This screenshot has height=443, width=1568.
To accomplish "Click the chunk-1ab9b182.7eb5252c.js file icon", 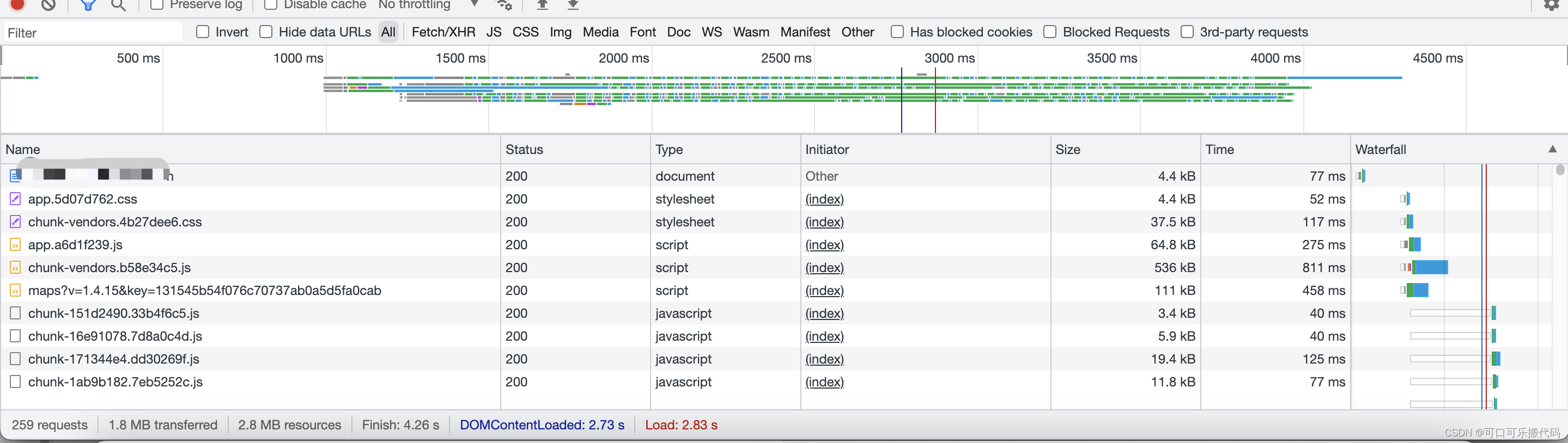I will (15, 382).
